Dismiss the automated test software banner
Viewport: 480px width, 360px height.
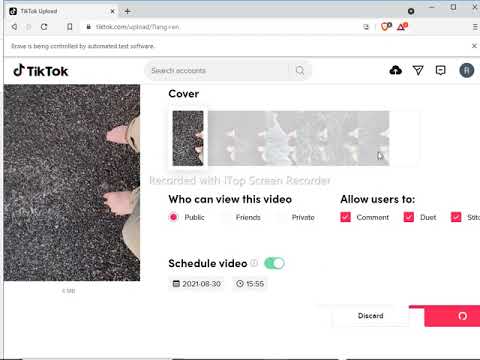click(474, 46)
